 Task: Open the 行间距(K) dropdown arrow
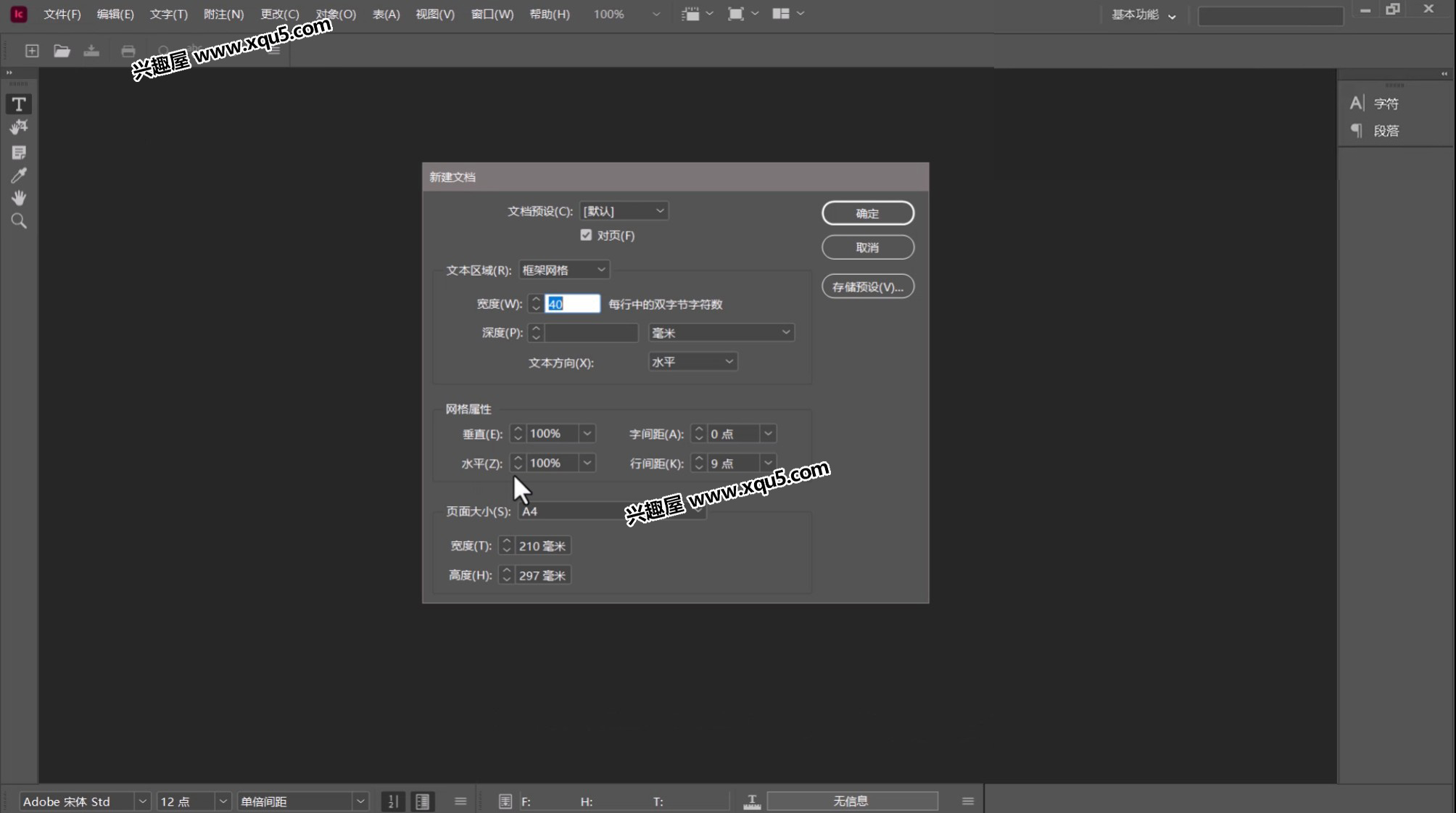point(768,463)
